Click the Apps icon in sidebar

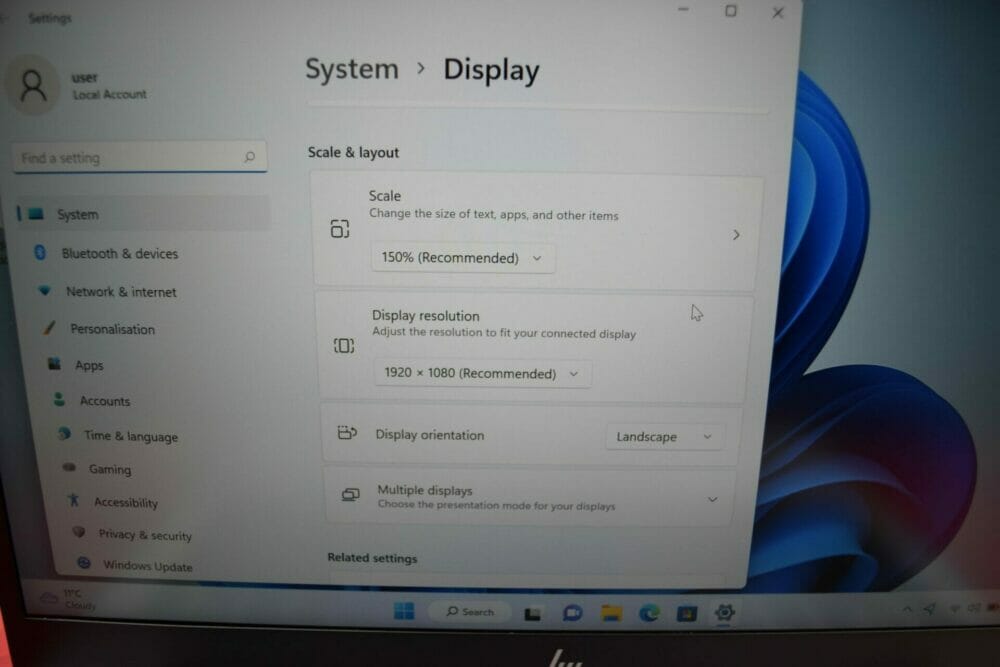pos(54,363)
